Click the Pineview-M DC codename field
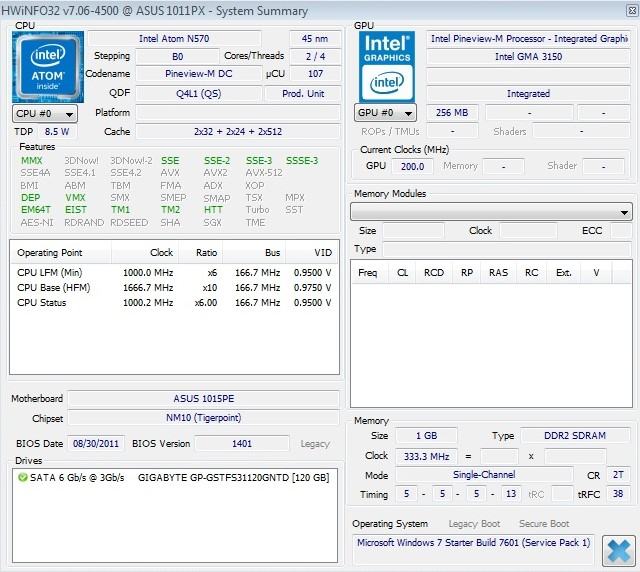This screenshot has width=640, height=572. pos(198,74)
